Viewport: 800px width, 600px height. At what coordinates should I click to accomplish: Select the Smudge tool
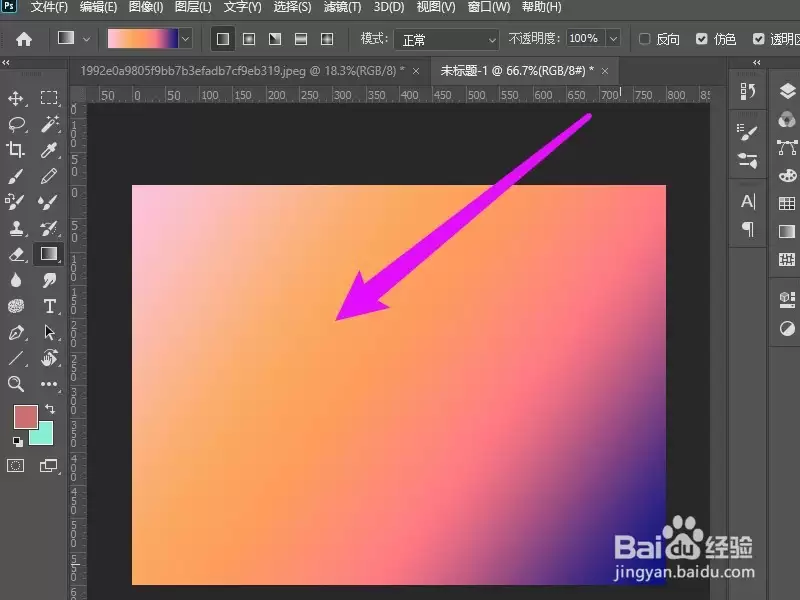[x=49, y=280]
